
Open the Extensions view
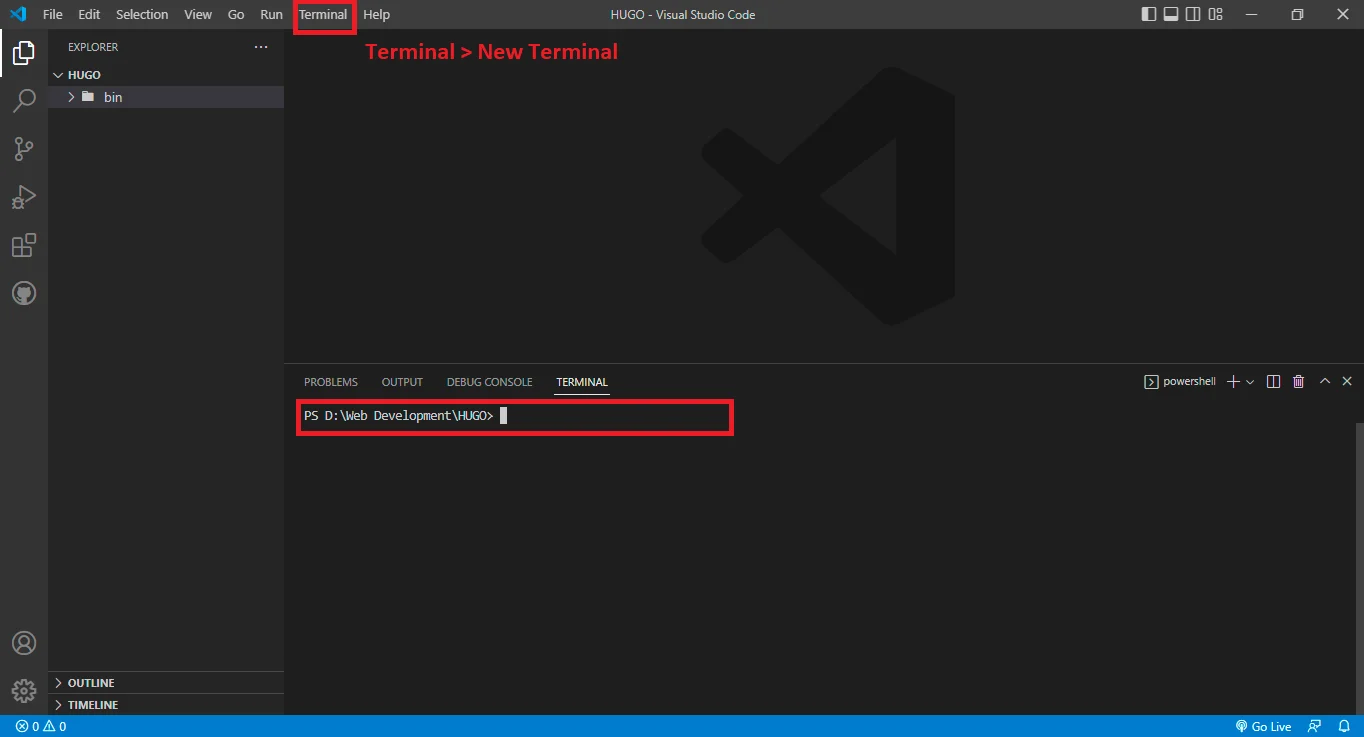[24, 245]
